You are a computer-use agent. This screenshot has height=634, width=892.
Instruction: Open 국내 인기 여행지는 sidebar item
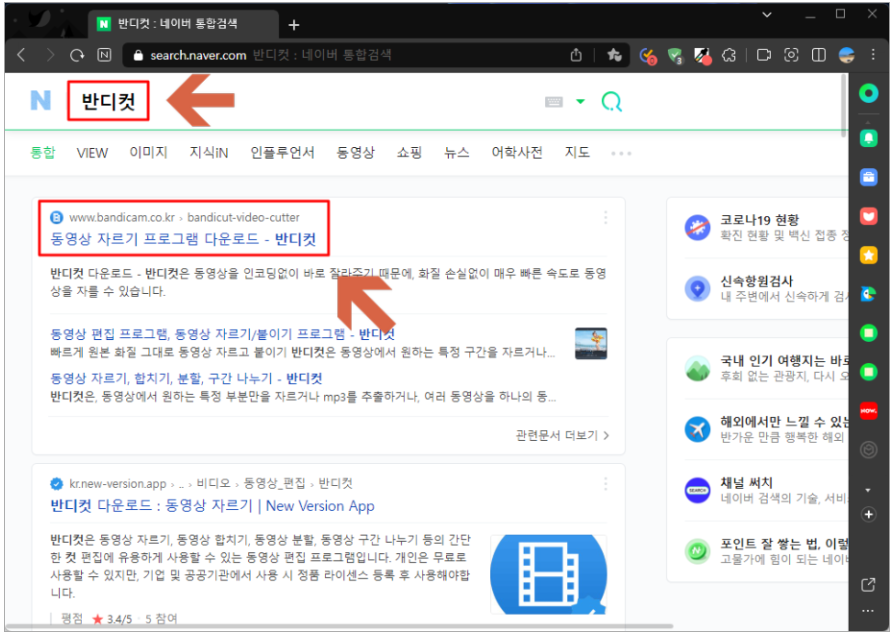click(766, 368)
